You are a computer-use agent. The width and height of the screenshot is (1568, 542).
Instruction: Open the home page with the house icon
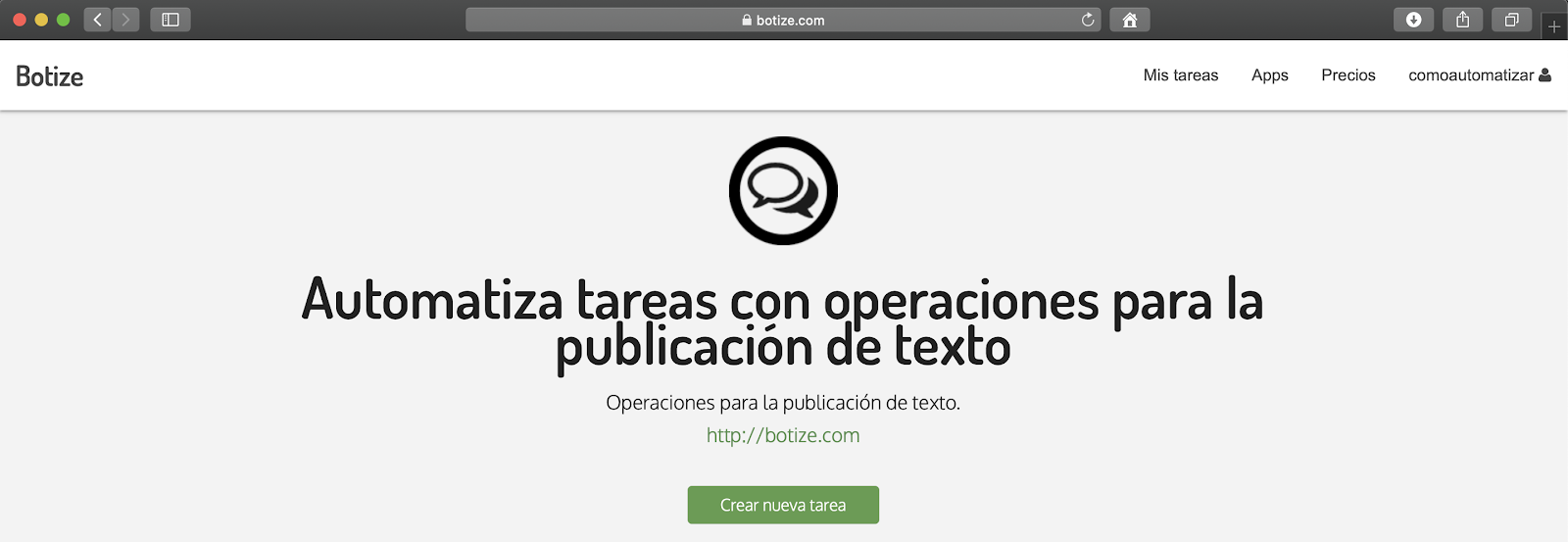1130,20
